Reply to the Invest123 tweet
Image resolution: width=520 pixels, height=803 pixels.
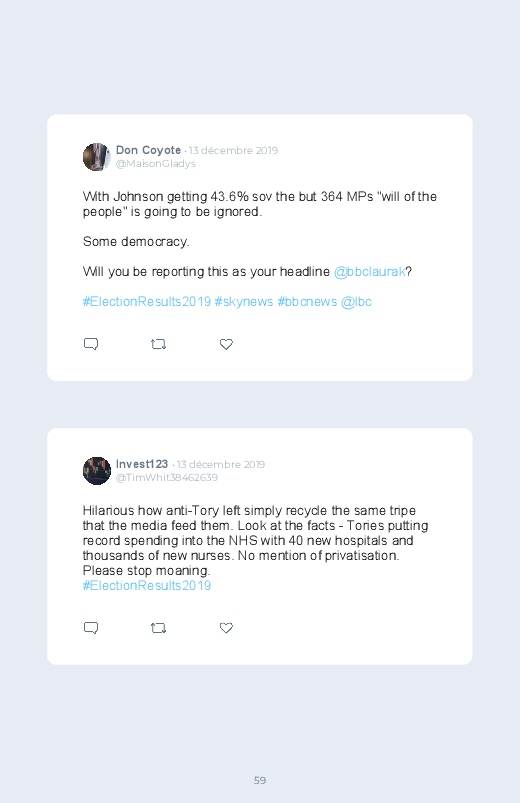click(91, 628)
